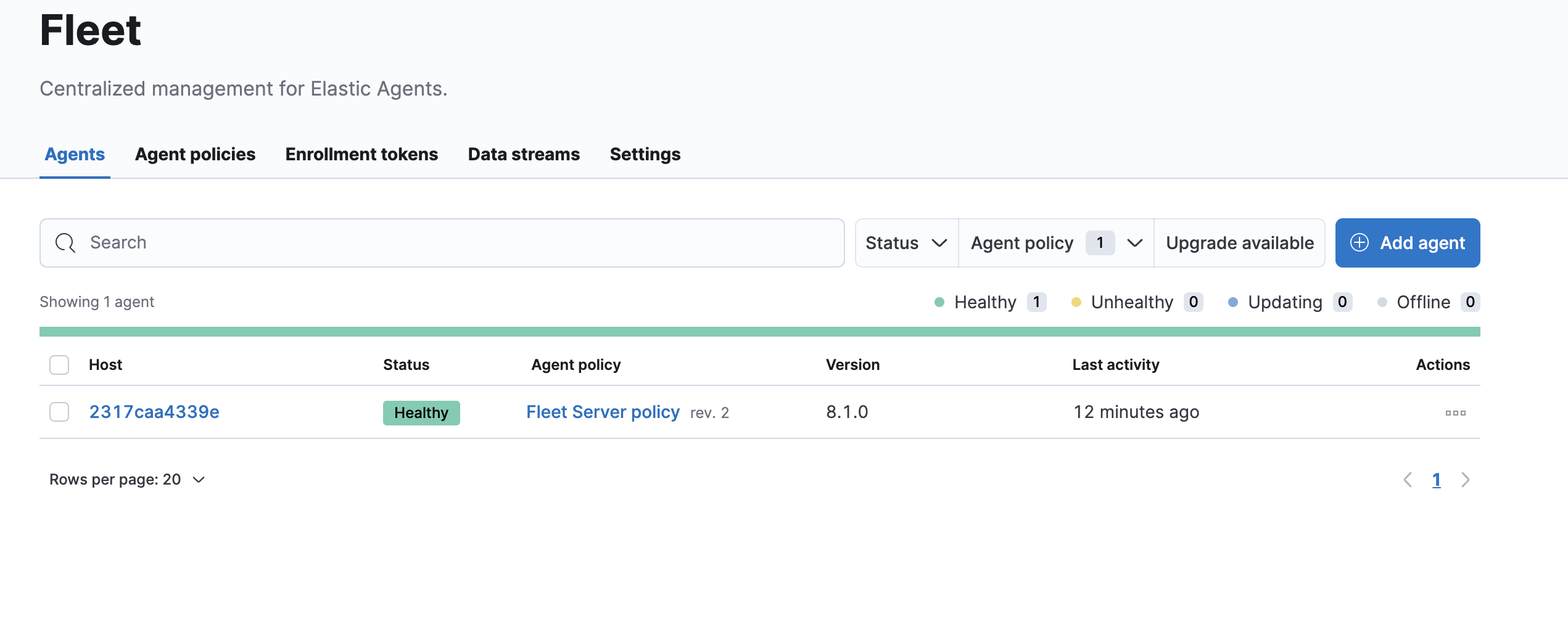Expand the Status filter dropdown
This screenshot has height=619, width=1568.
tap(906, 243)
